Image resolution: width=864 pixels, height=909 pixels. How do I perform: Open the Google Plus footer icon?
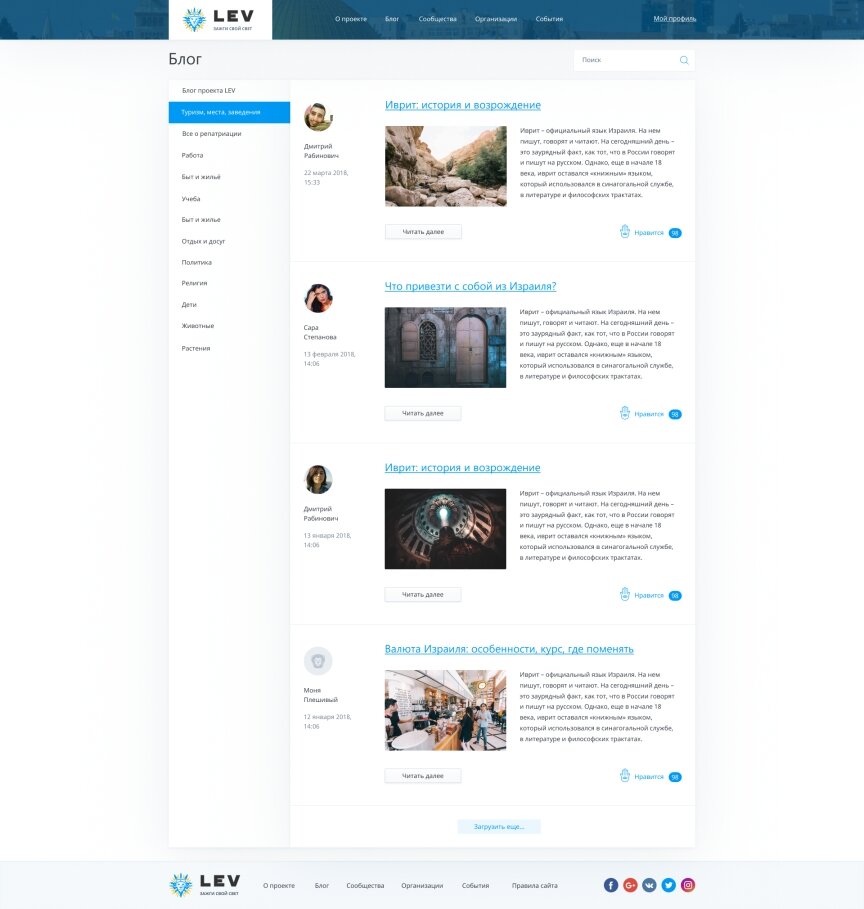[630, 885]
